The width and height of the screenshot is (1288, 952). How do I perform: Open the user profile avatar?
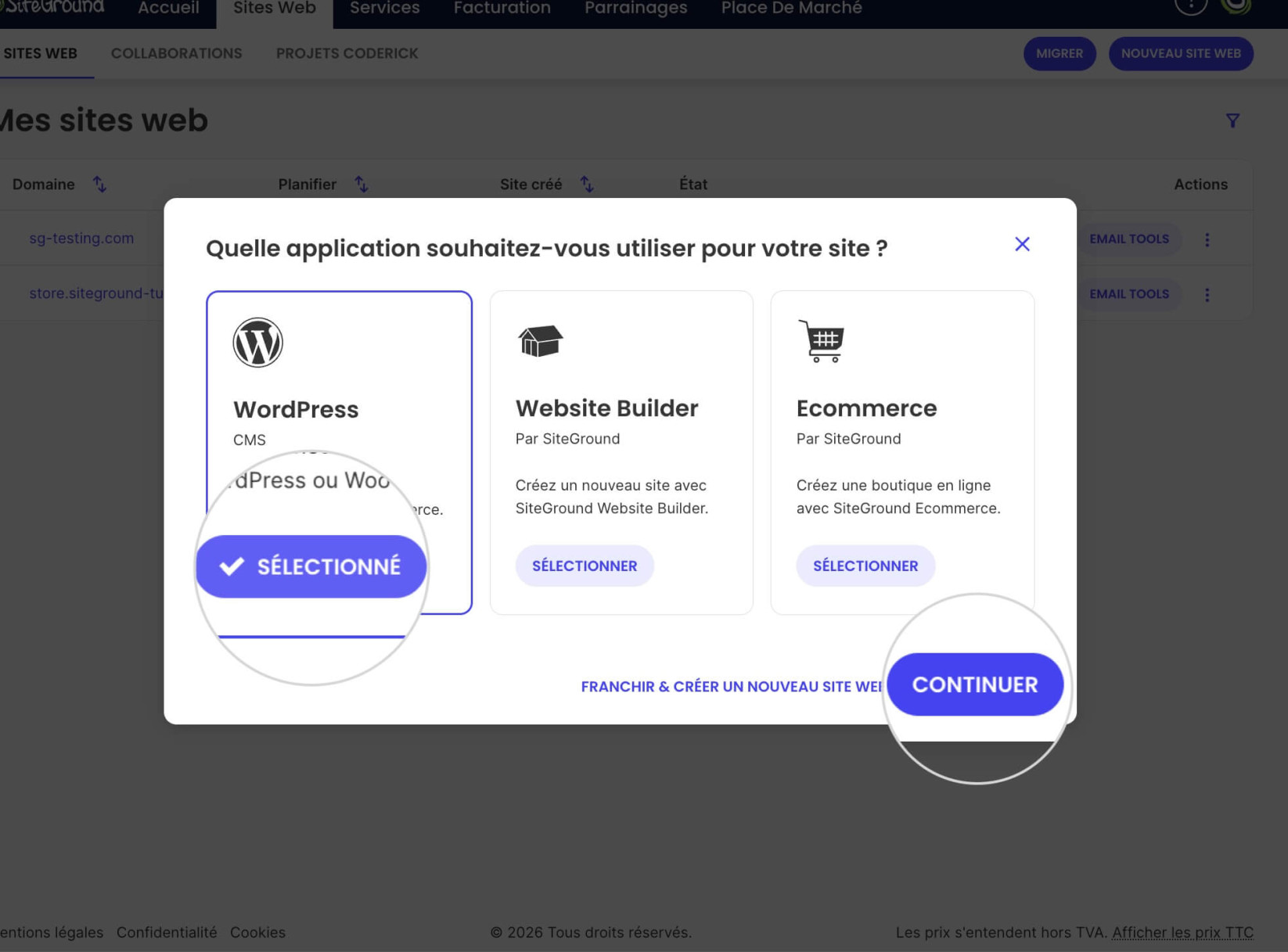pyautogui.click(x=1236, y=5)
